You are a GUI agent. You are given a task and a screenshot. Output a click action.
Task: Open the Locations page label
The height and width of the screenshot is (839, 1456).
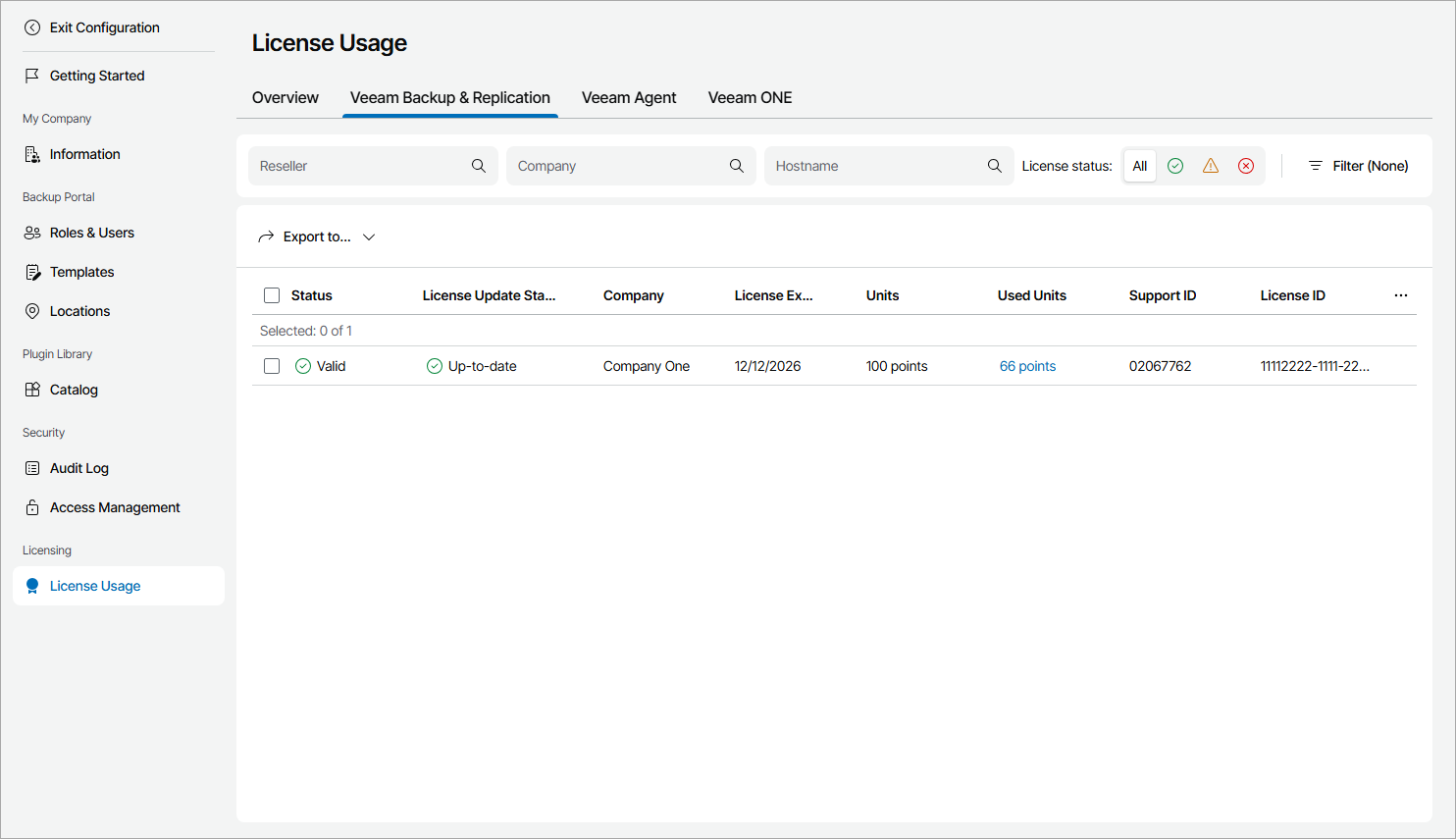pos(80,311)
